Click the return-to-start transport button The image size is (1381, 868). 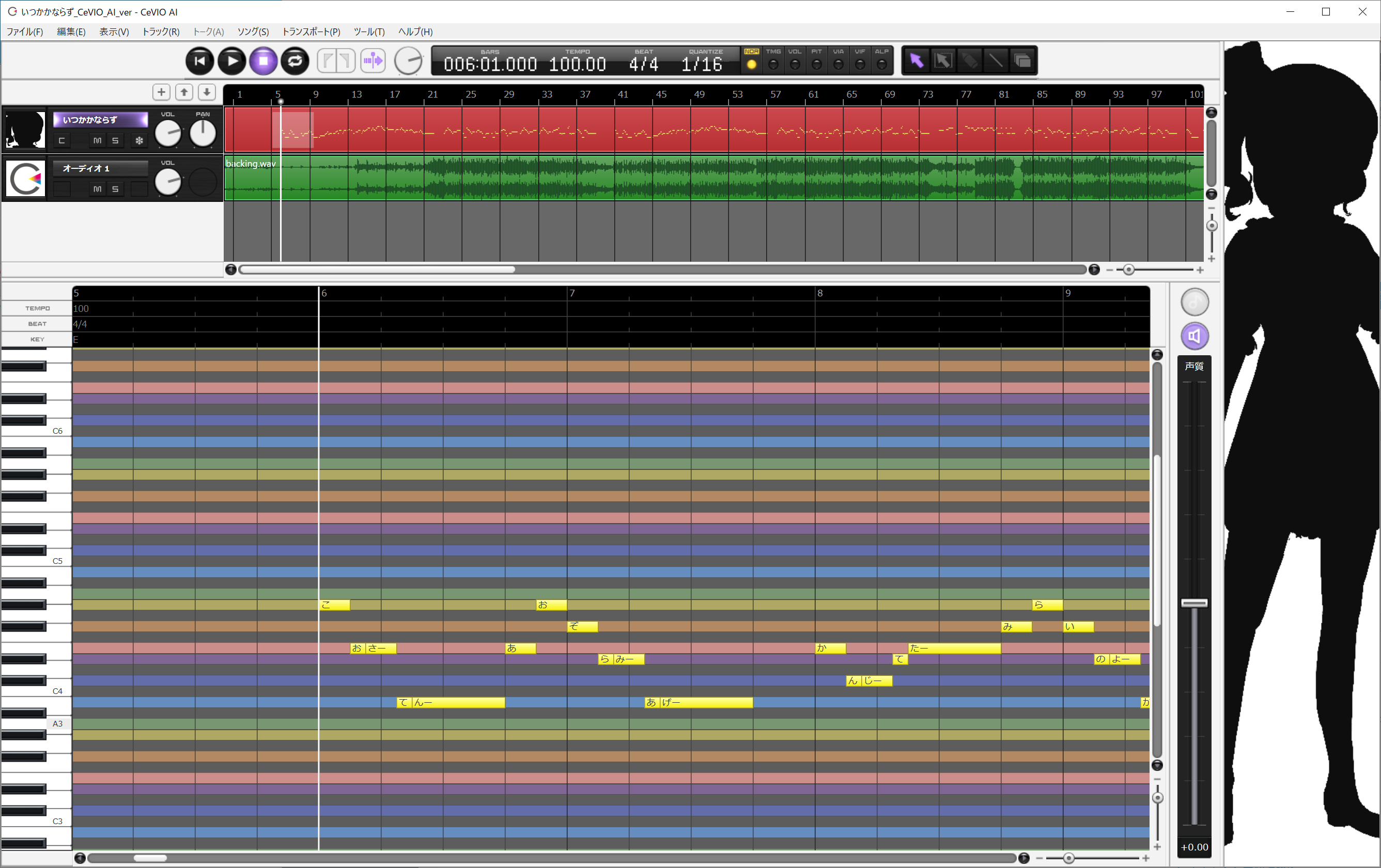tap(199, 61)
